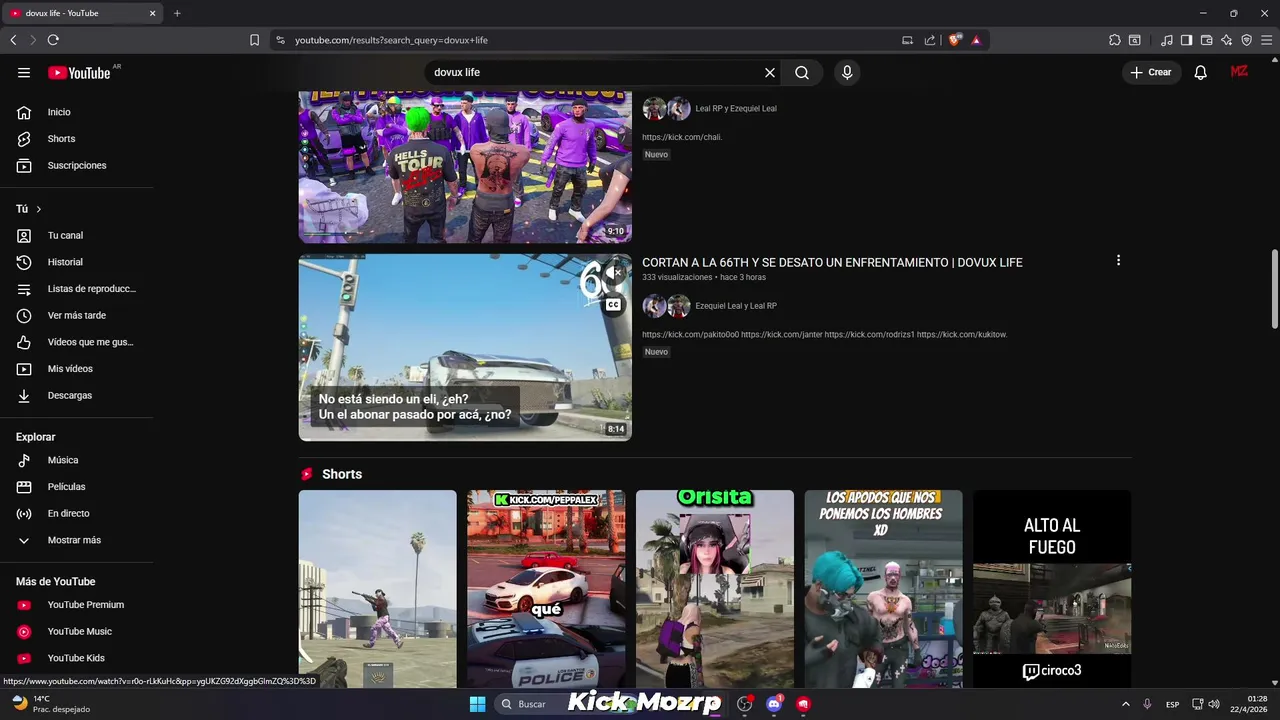This screenshot has height=720, width=1280.
Task: Open the browser main menu
Action: pos(1267,40)
